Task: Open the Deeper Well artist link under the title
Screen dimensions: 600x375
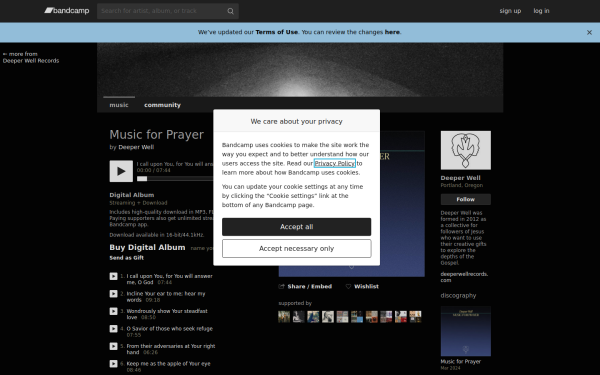Action: (x=136, y=147)
